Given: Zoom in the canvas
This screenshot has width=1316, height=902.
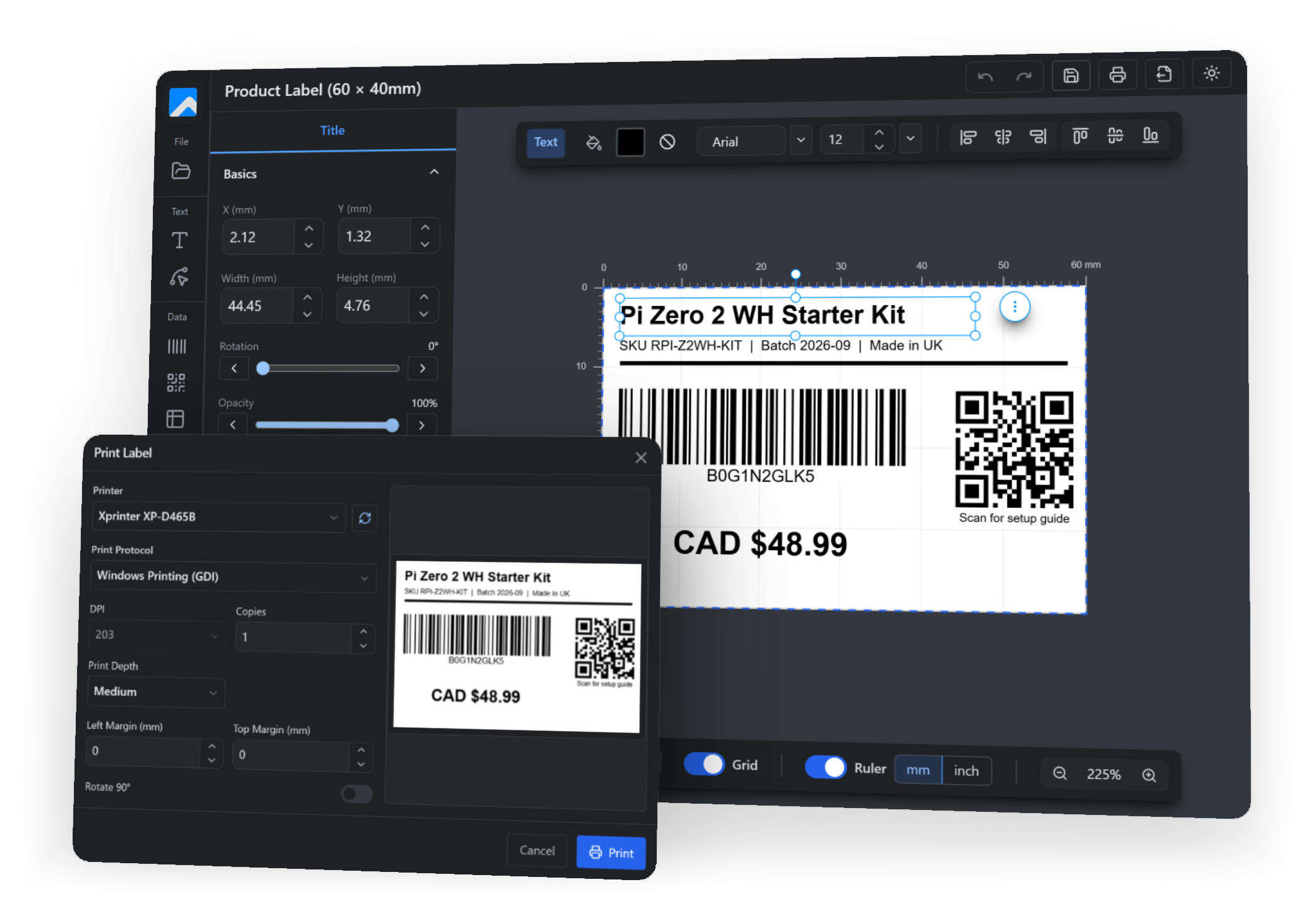Looking at the screenshot, I should click(1149, 775).
